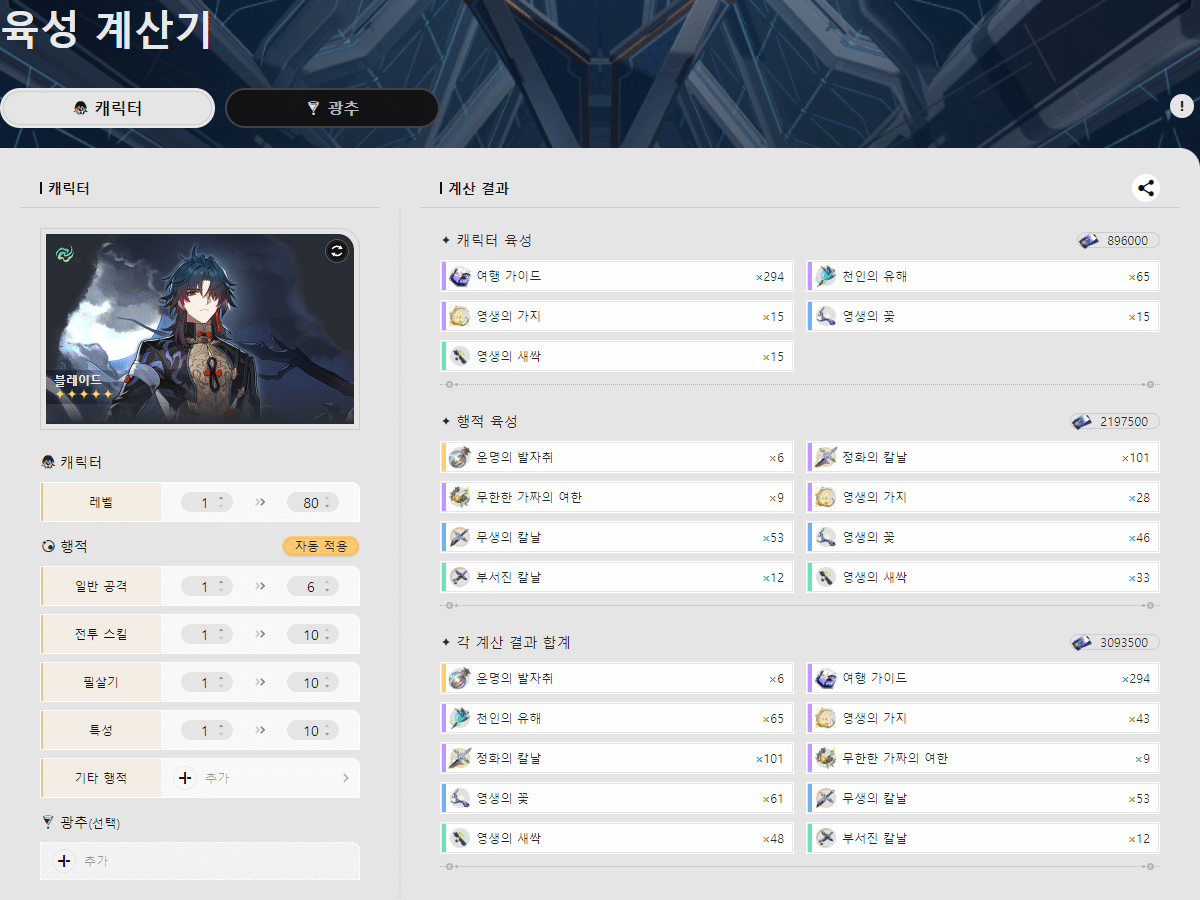1200x900 pixels.
Task: Click 무한한 가짜의 여한 icon under 행적 육성
Action: tap(460, 497)
